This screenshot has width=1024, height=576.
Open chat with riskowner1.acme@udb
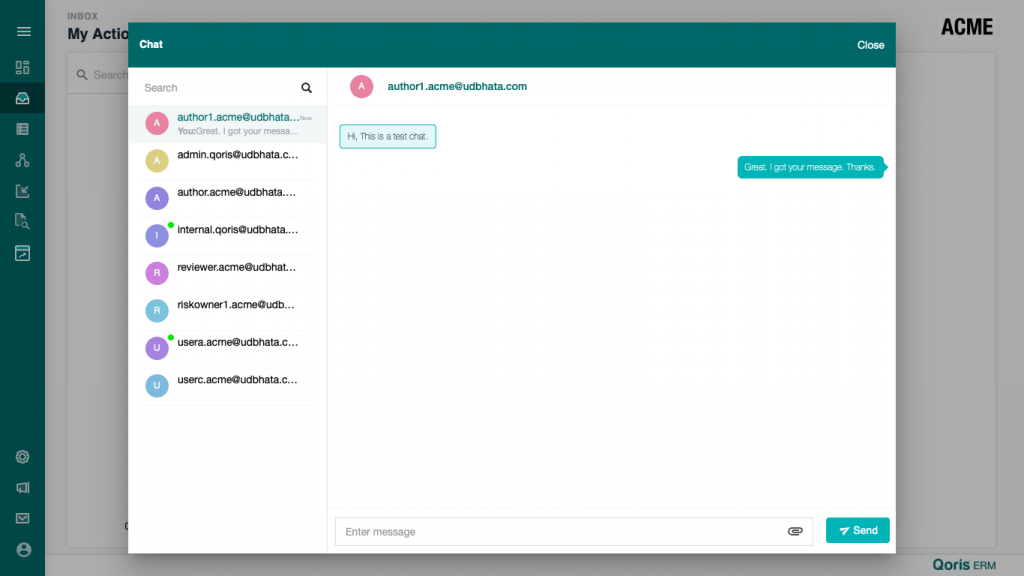[x=228, y=310]
